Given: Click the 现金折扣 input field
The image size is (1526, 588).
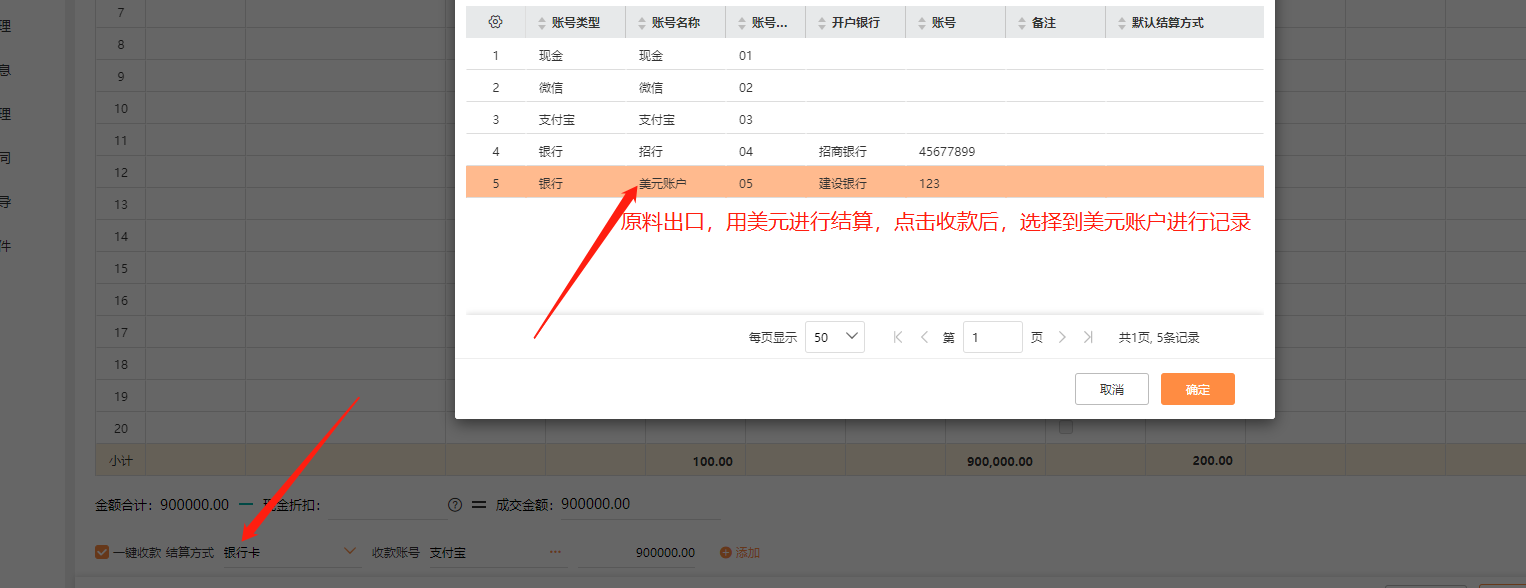Looking at the screenshot, I should tap(387, 505).
